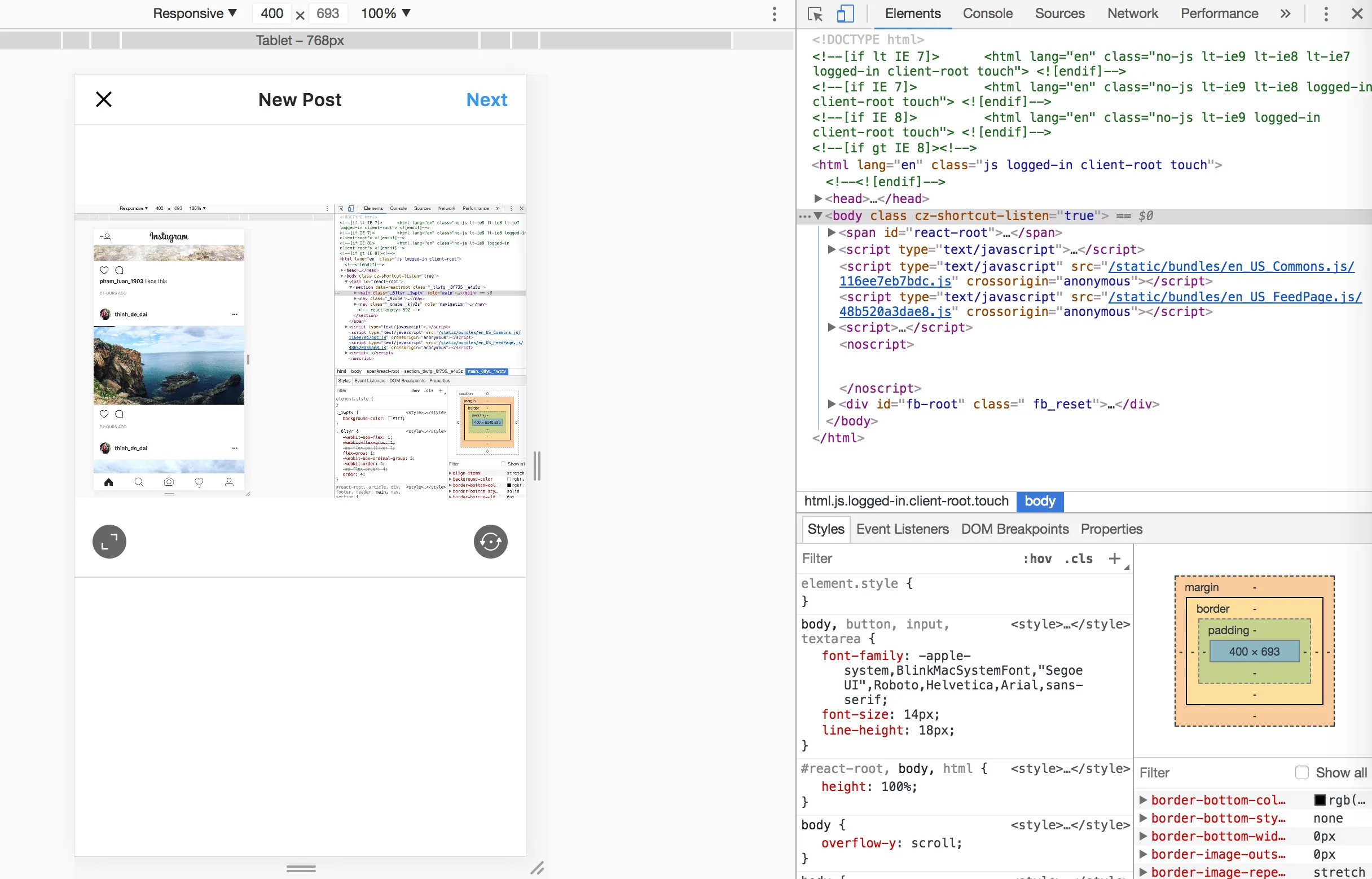The width and height of the screenshot is (1372, 879).
Task: Select html.js.logged-in breadcrumb
Action: pyautogui.click(x=906, y=501)
